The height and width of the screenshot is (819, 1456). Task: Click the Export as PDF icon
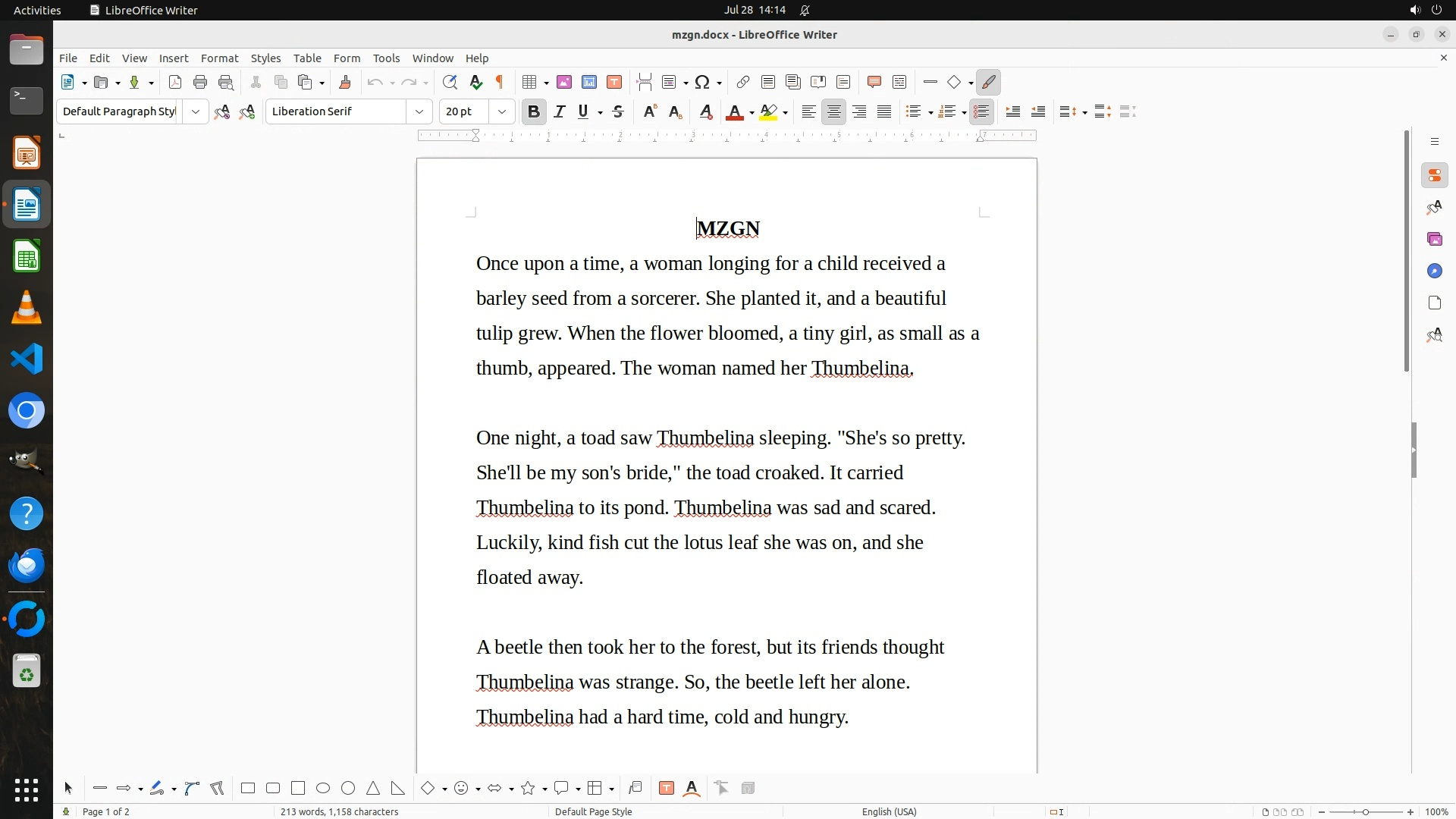[175, 83]
